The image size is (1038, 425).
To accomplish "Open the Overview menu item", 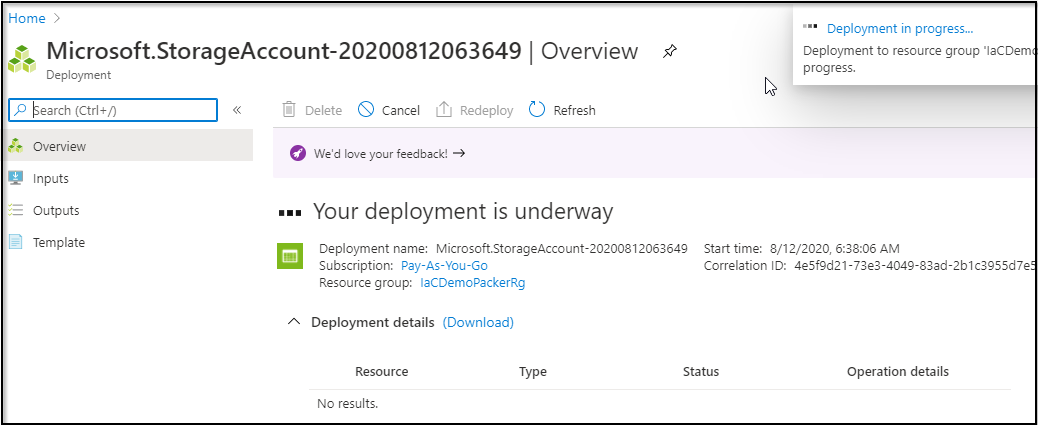I will coord(126,146).
